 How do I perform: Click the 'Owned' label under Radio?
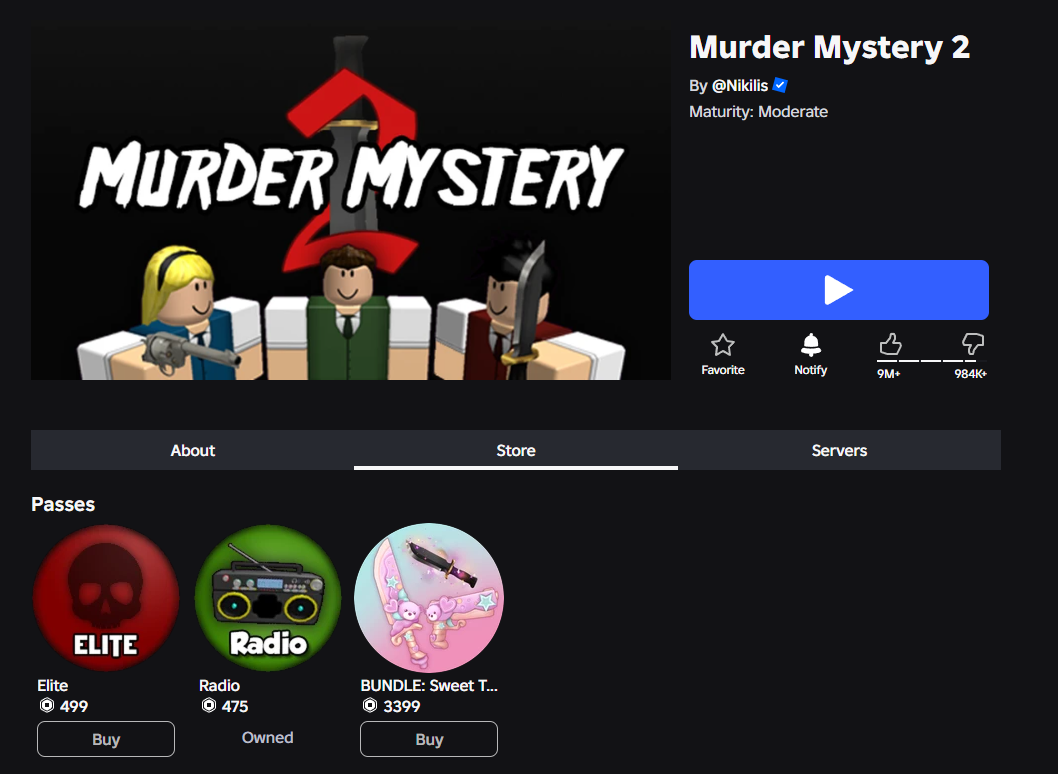click(x=268, y=738)
